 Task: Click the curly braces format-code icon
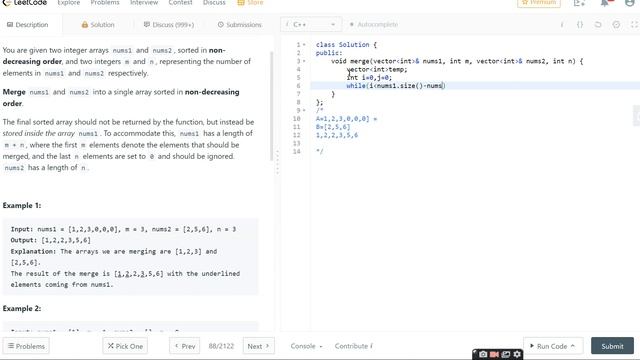click(x=580, y=24)
